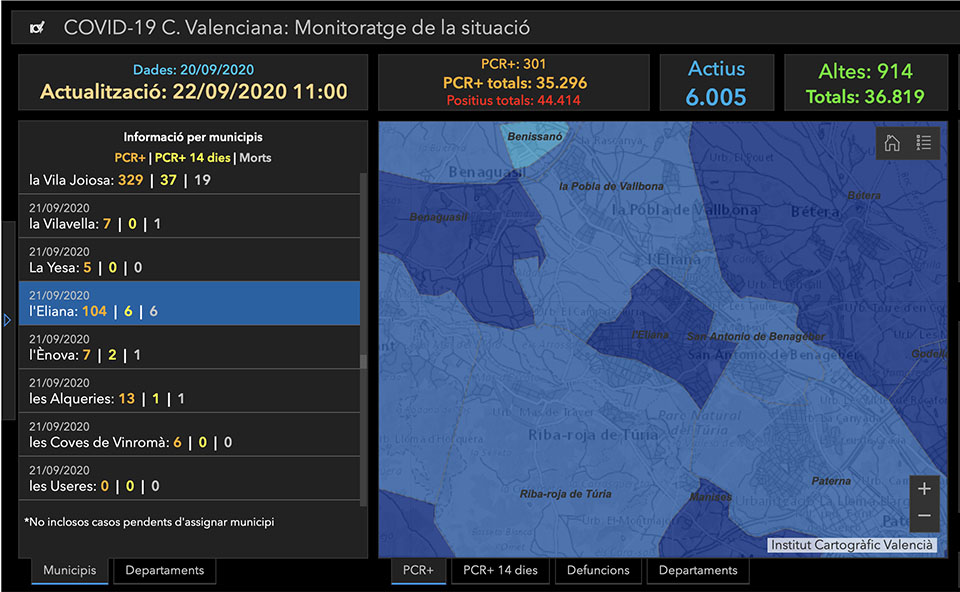Image resolution: width=960 pixels, height=592 pixels.
Task: Select les Coves de Vinromà entry
Action: pyautogui.click(x=190, y=435)
